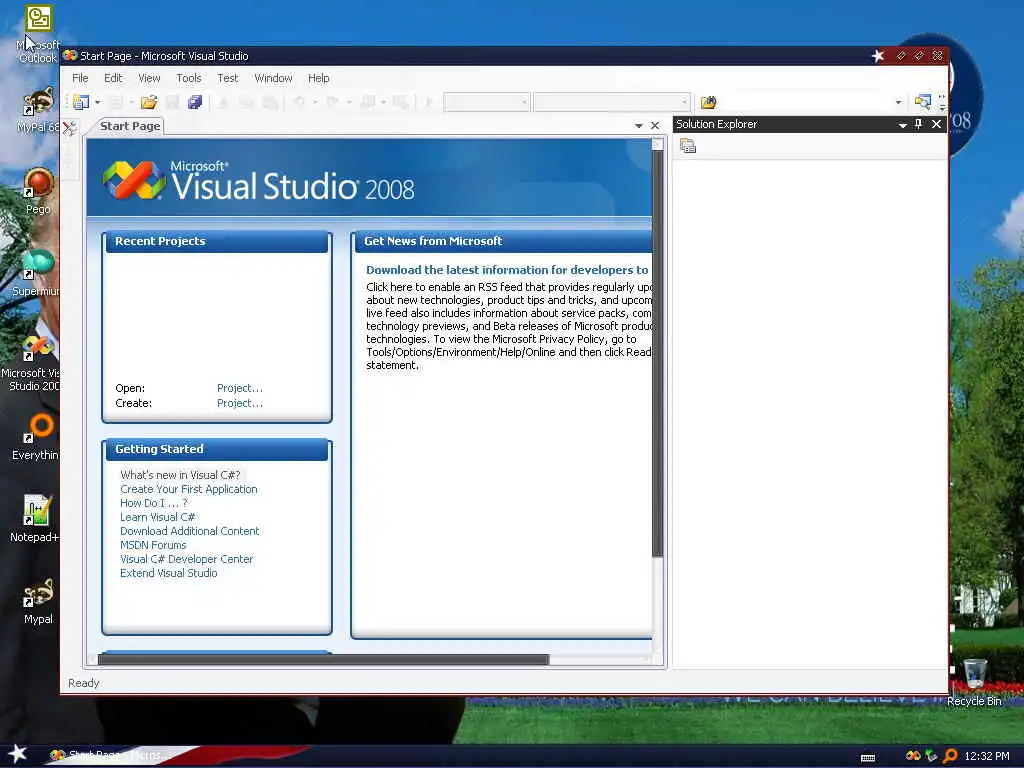Click the Getting Started panel header
The image size is (1024, 768).
point(217,449)
